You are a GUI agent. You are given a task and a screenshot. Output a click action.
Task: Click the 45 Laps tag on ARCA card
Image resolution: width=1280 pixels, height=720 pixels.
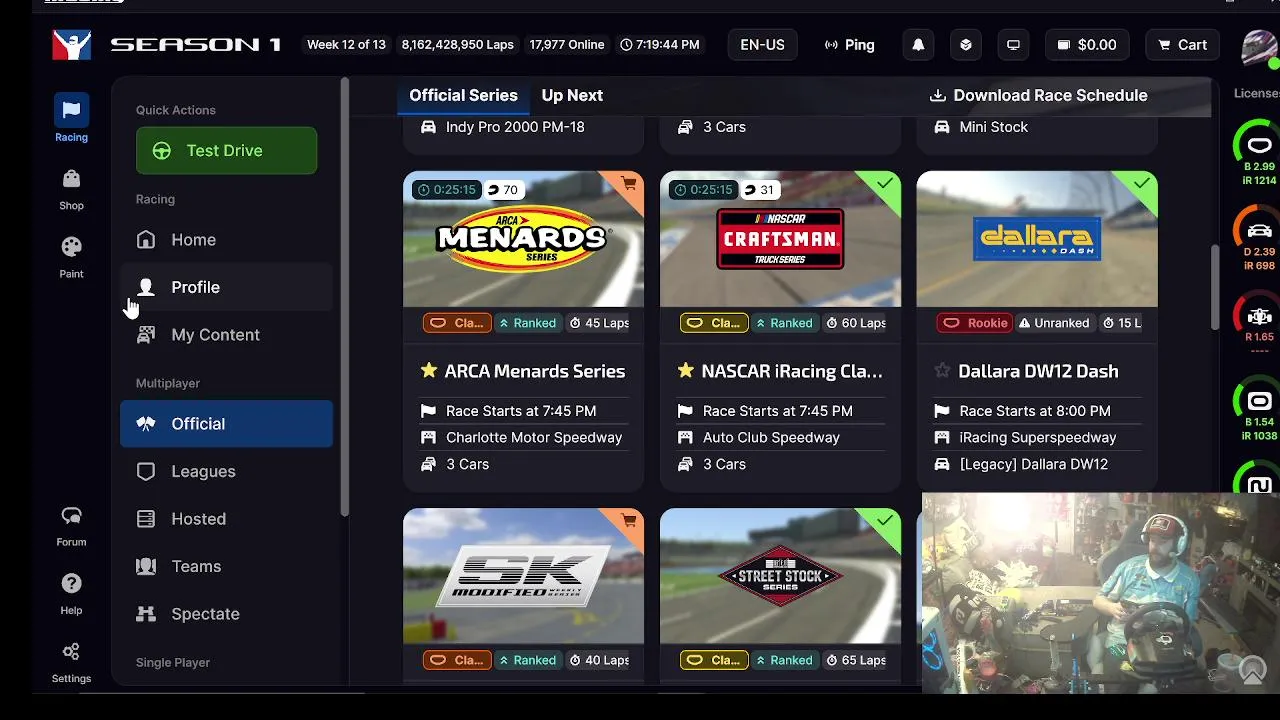599,323
